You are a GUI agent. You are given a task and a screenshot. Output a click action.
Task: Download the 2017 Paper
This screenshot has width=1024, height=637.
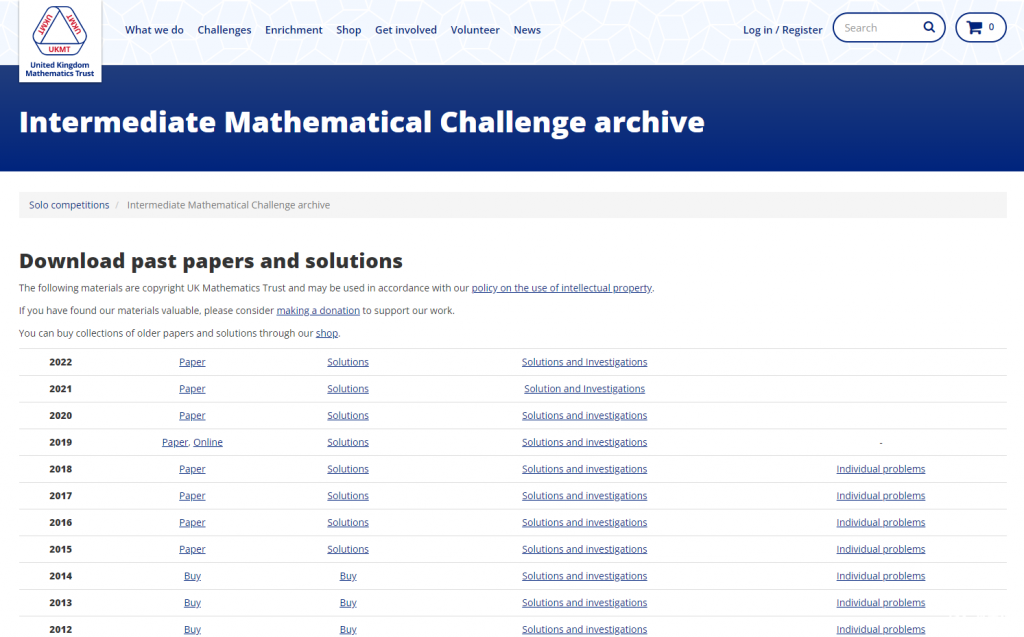tap(192, 496)
